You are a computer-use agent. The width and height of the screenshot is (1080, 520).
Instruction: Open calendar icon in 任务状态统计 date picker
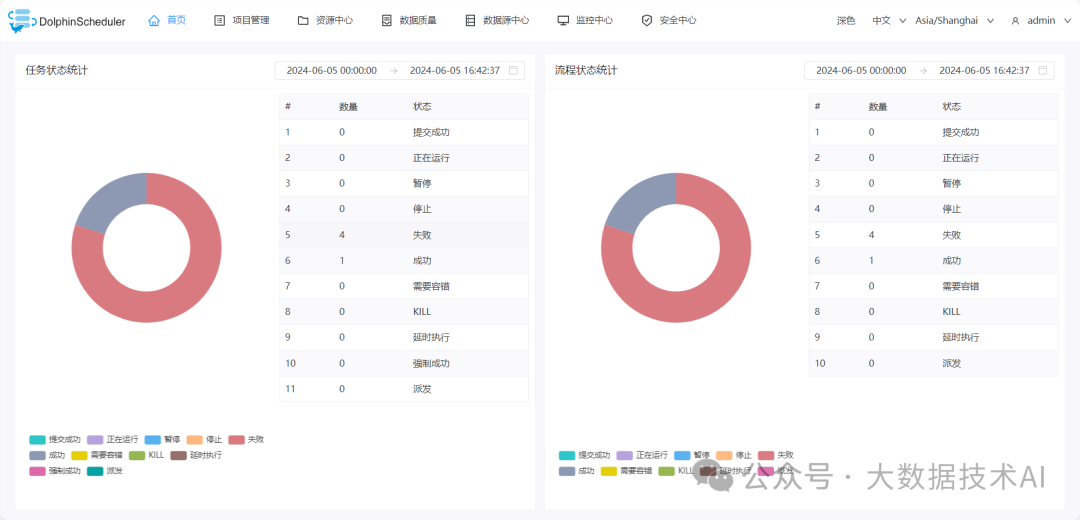[513, 70]
